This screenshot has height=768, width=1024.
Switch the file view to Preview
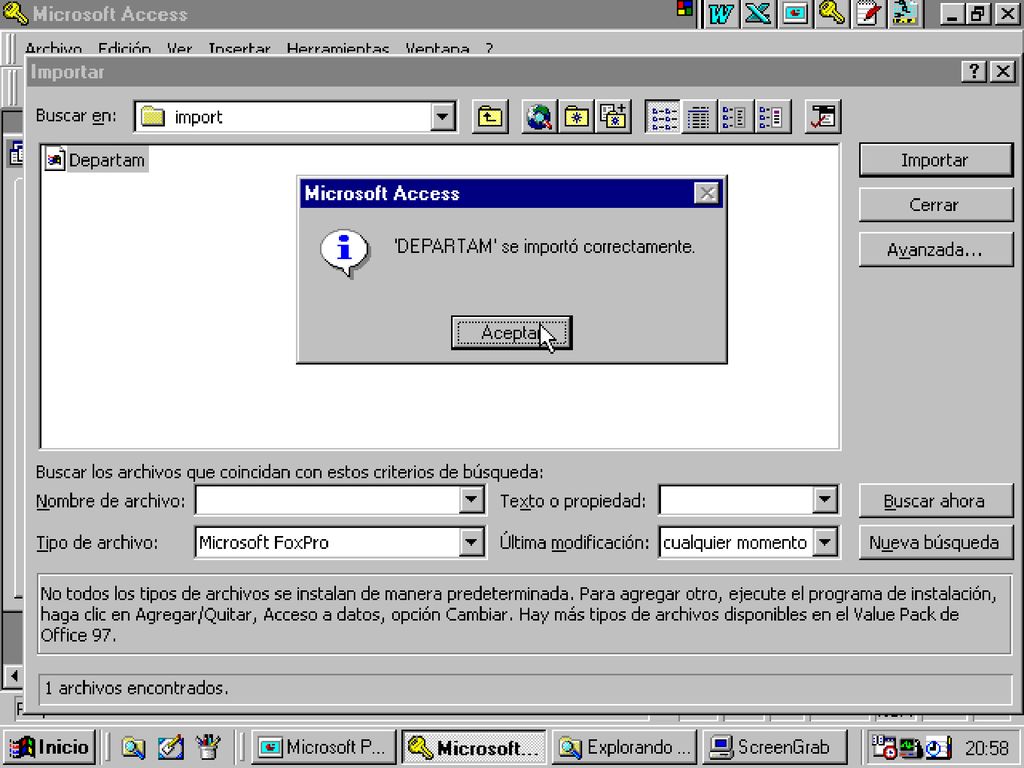(772, 117)
